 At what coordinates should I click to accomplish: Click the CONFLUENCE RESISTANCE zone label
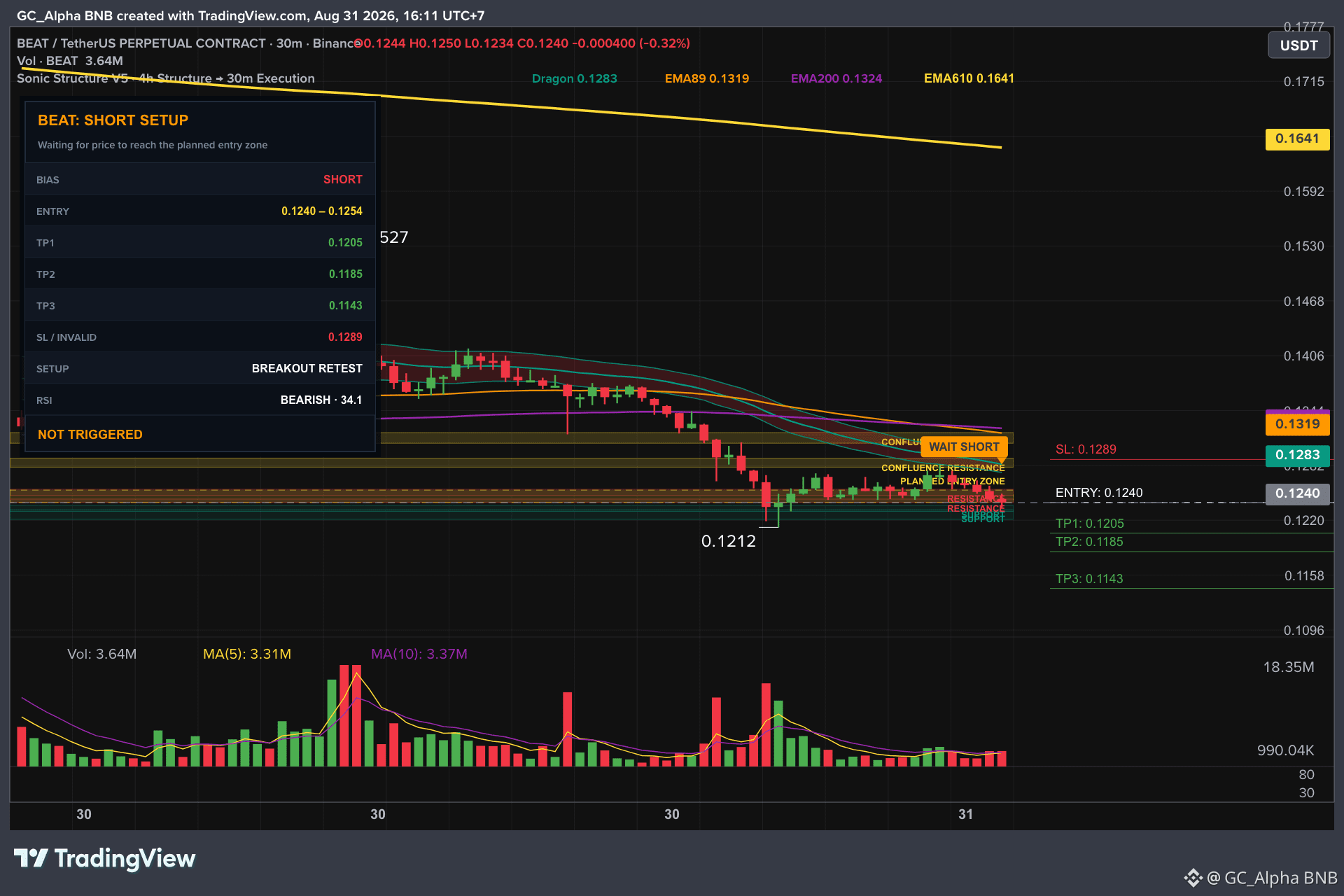[x=943, y=468]
